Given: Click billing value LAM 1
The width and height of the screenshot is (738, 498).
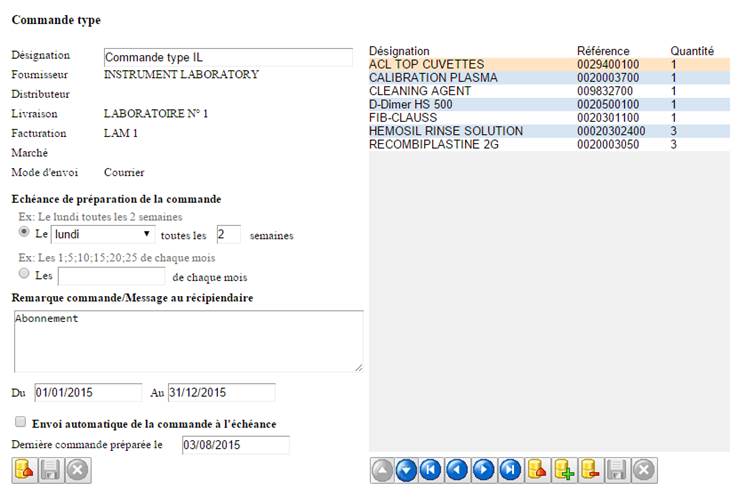Looking at the screenshot, I should [120, 133].
